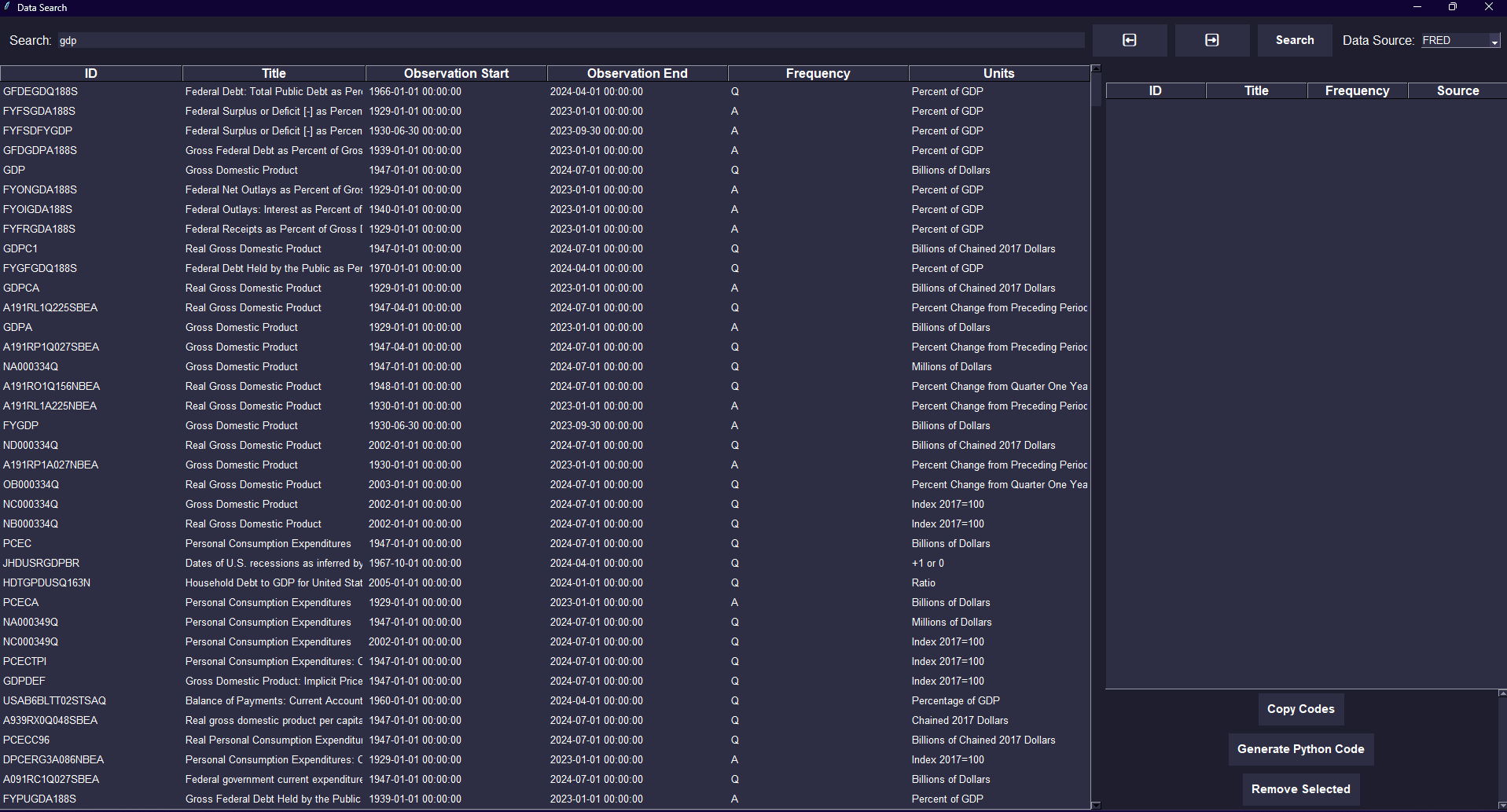Viewport: 1507px width, 812px height.
Task: Minimize the Data Search window
Action: pos(1417,7)
